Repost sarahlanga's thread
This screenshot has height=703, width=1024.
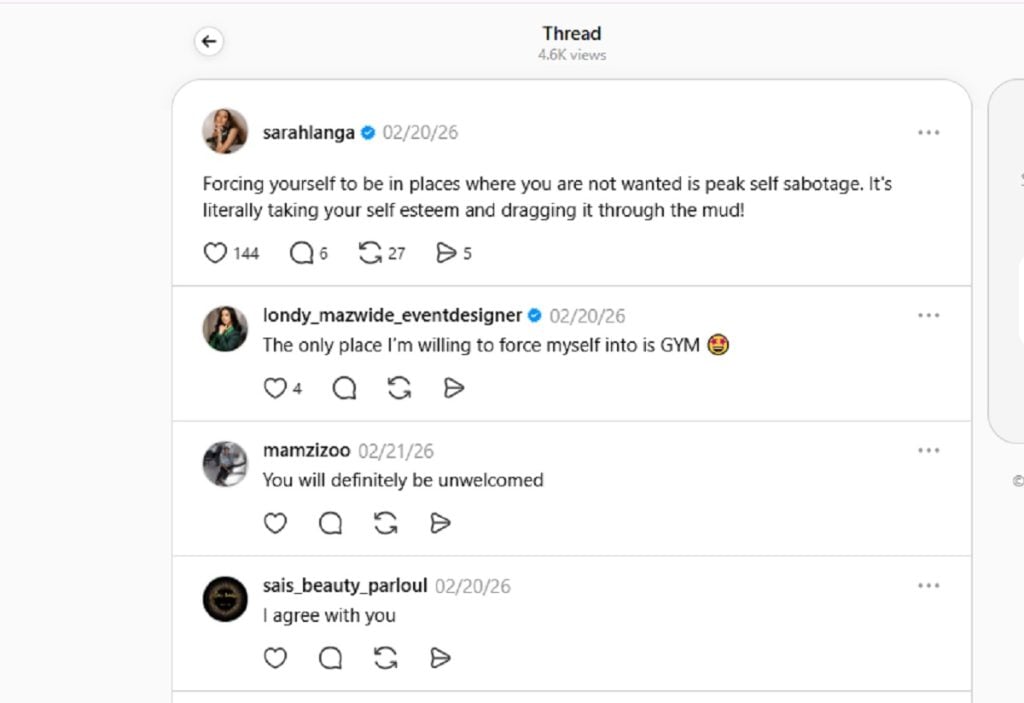[371, 254]
